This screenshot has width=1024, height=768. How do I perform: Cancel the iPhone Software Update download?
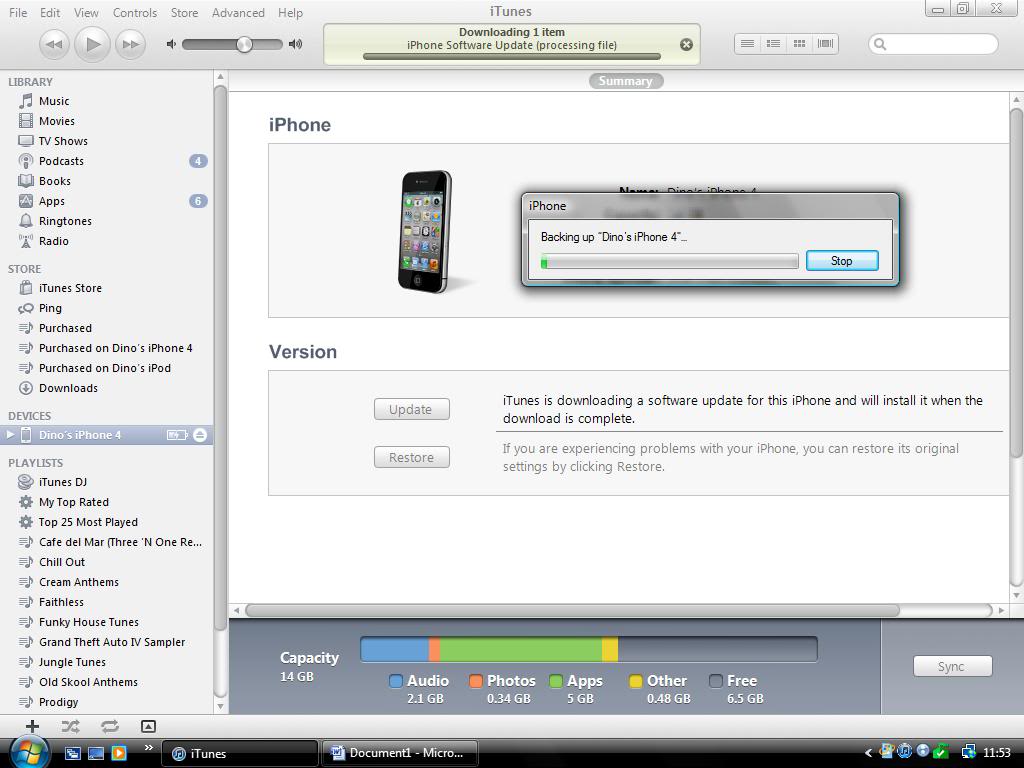[x=686, y=44]
